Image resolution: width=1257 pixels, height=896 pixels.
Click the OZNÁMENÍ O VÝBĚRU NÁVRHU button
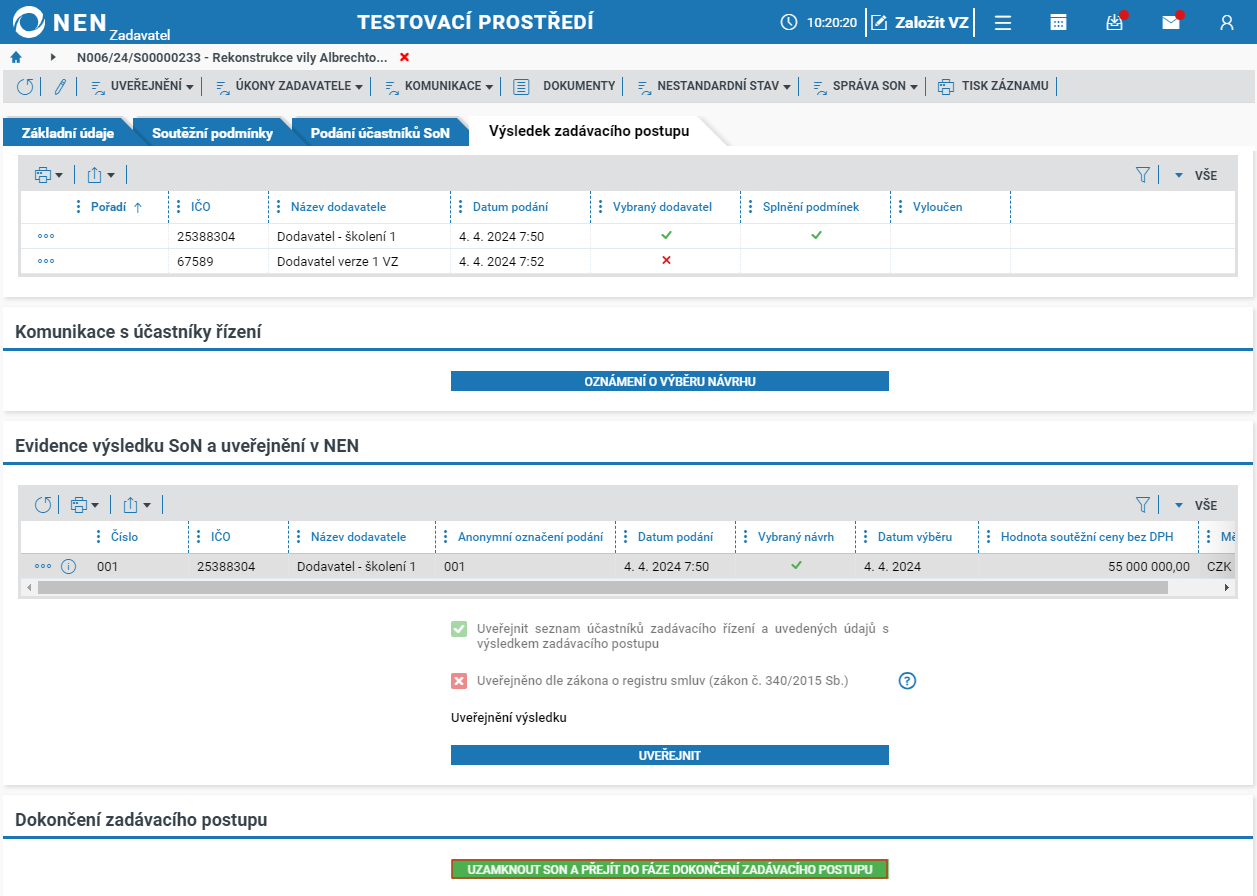pyautogui.click(x=669, y=381)
